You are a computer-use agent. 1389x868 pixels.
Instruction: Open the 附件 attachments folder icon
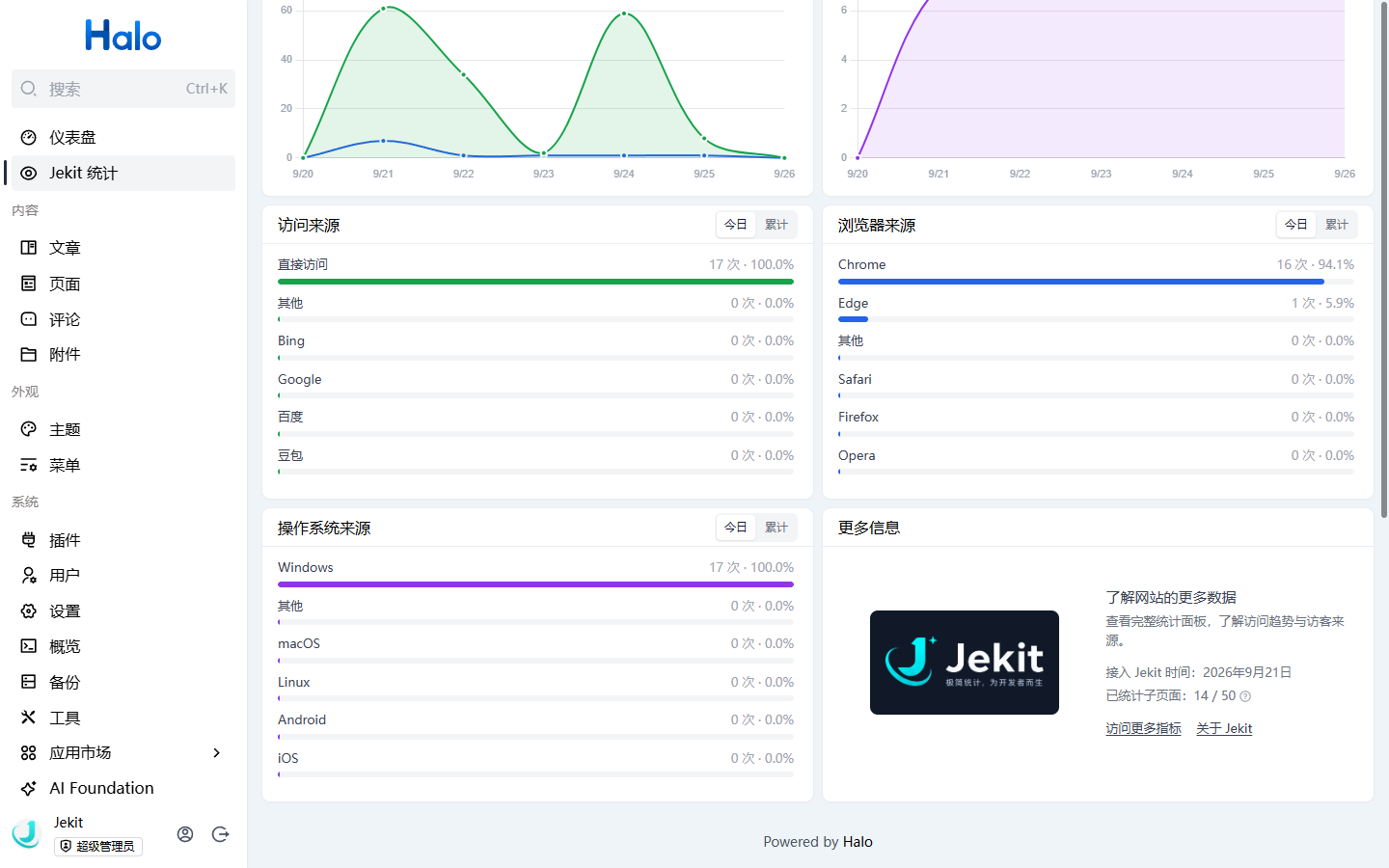(x=29, y=355)
